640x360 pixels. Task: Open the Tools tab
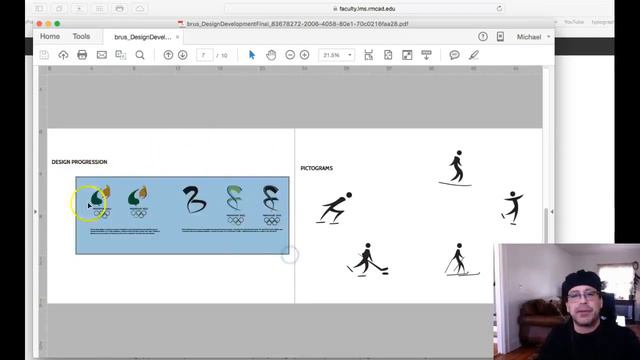pyautogui.click(x=81, y=36)
